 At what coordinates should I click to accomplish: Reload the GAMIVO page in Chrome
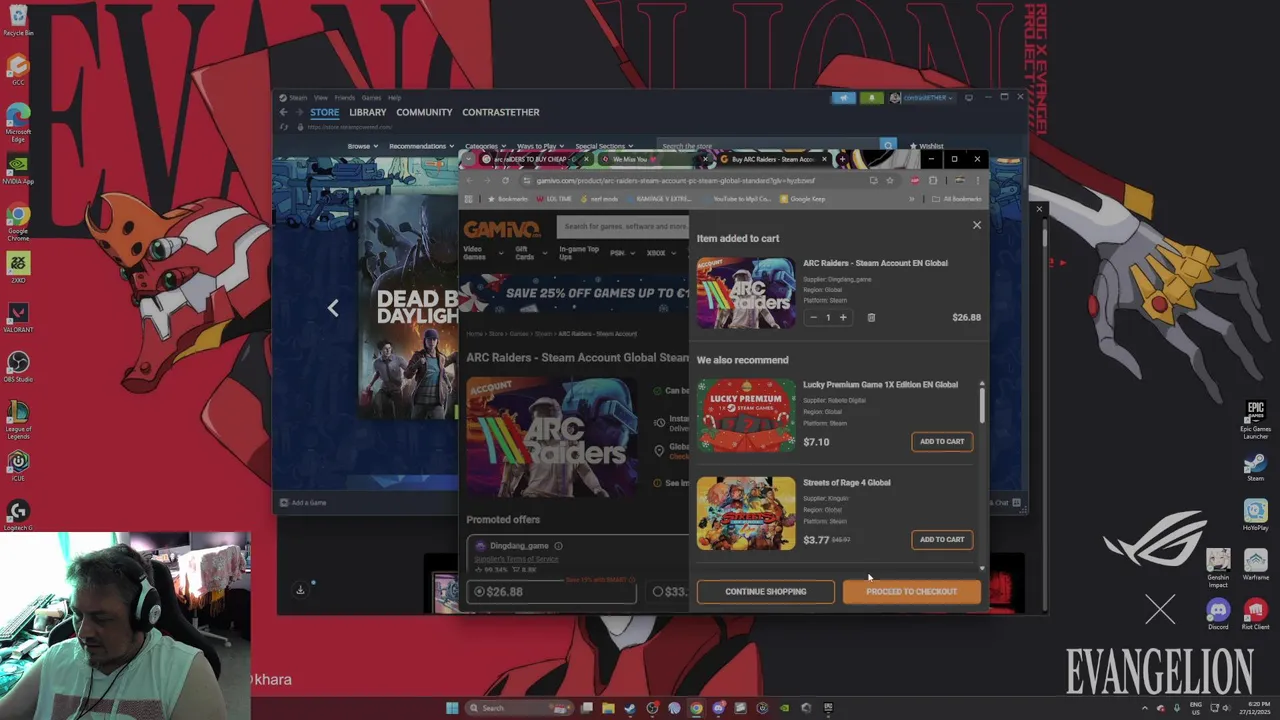click(505, 181)
